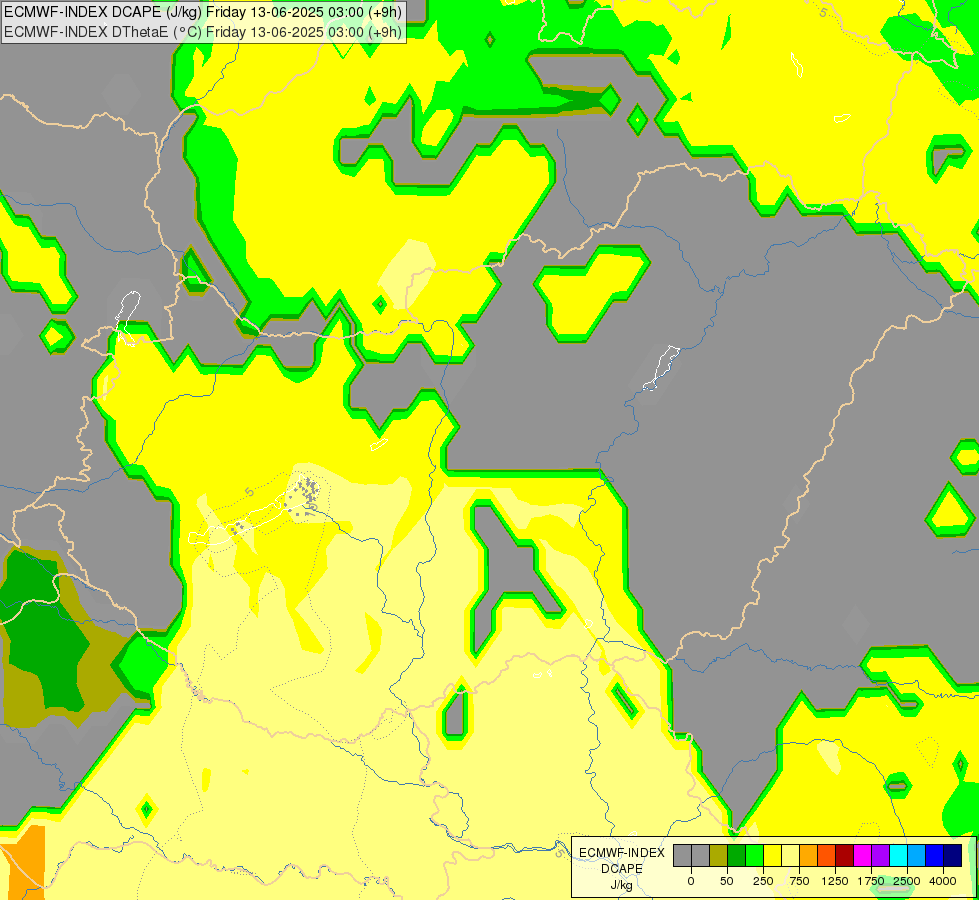Click the bright green legend swatch
Viewport: 979px width, 900px height.
tap(754, 856)
